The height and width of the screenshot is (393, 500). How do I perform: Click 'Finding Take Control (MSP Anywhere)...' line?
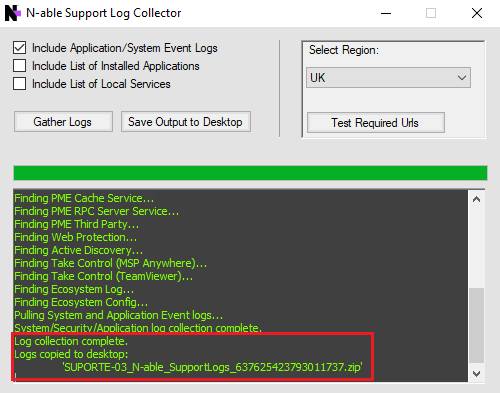110,263
